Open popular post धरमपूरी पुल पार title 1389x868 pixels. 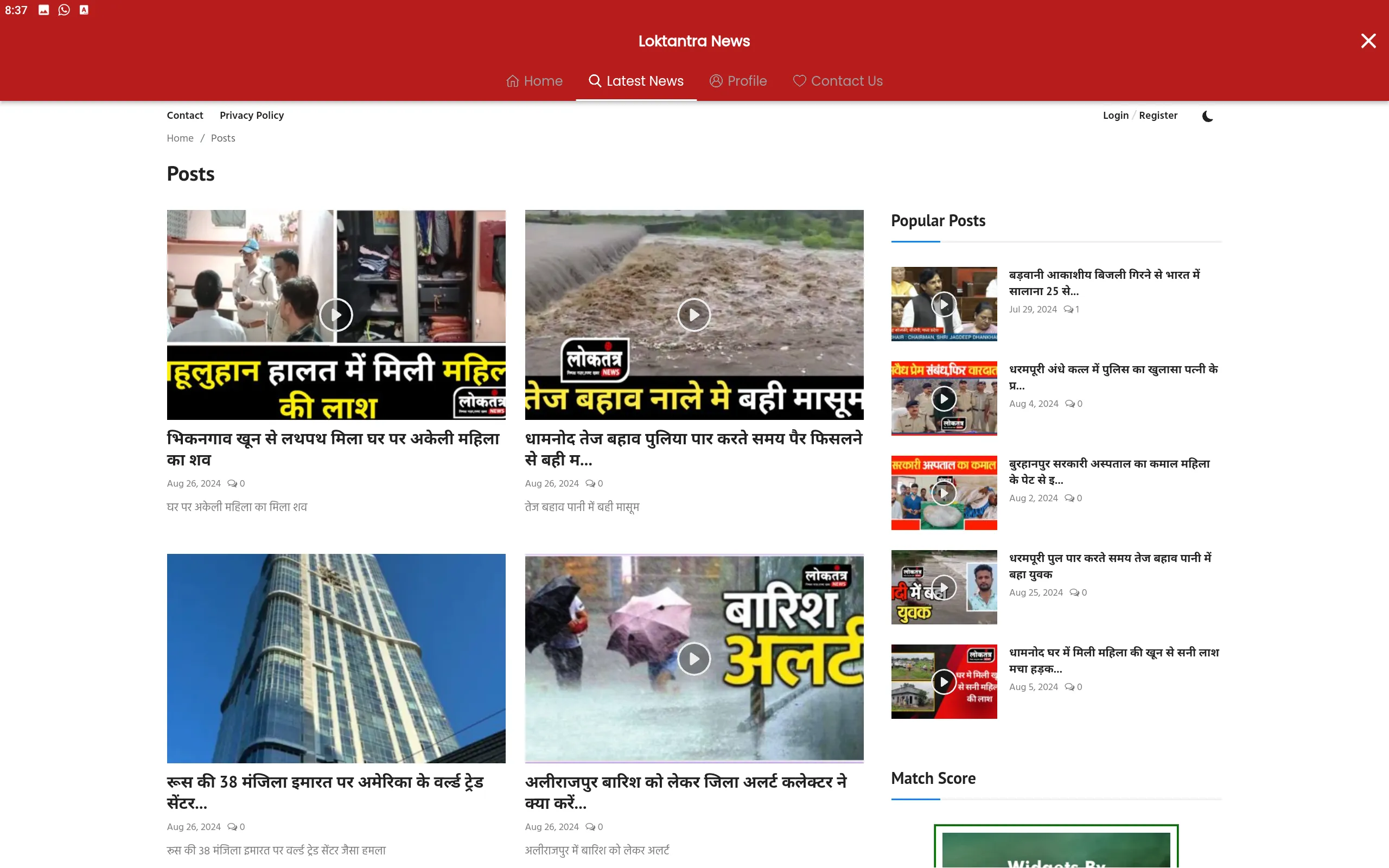(1110, 565)
